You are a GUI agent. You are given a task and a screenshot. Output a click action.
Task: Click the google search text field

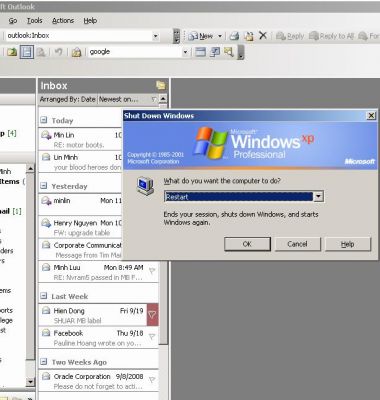[134, 52]
